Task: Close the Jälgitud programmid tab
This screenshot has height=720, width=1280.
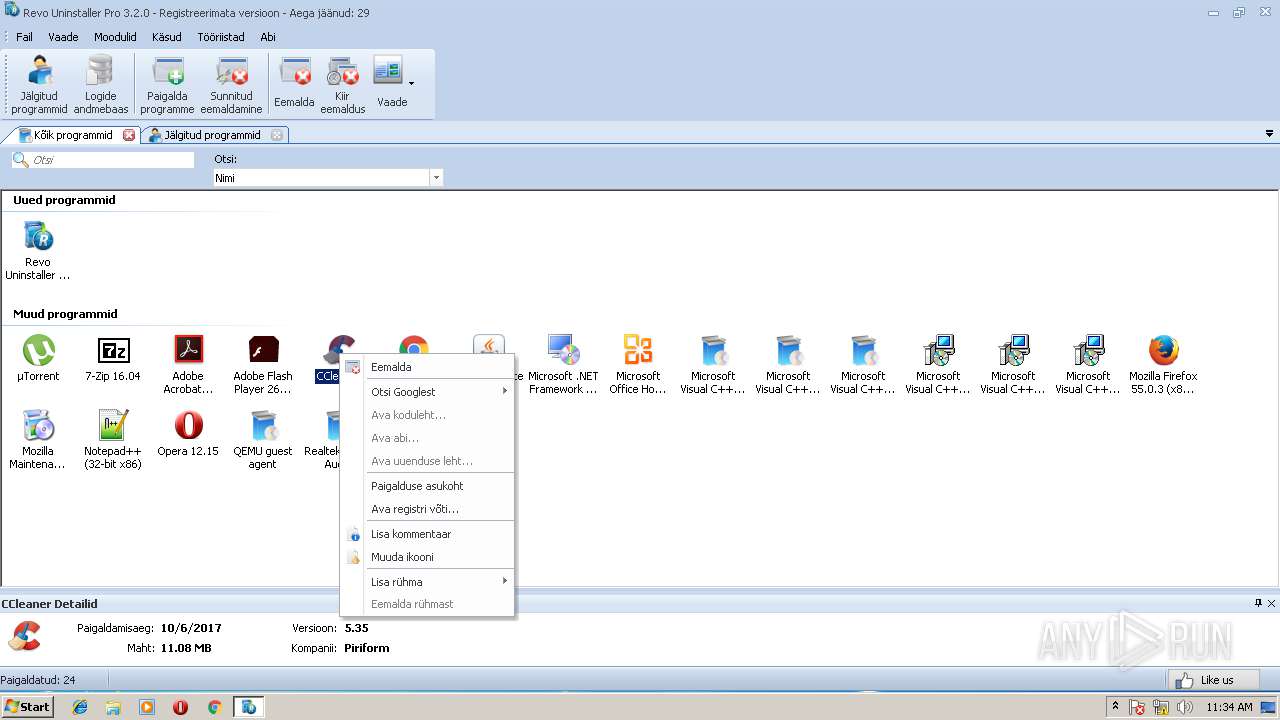Action: pos(277,135)
